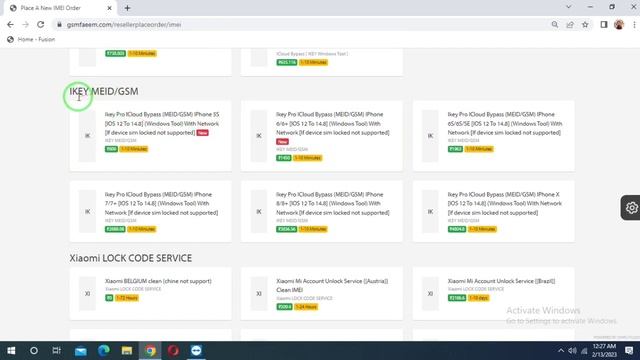
Task: Click the 1-24 Hours badge on Xiaomi Austria
Action: coord(306,307)
